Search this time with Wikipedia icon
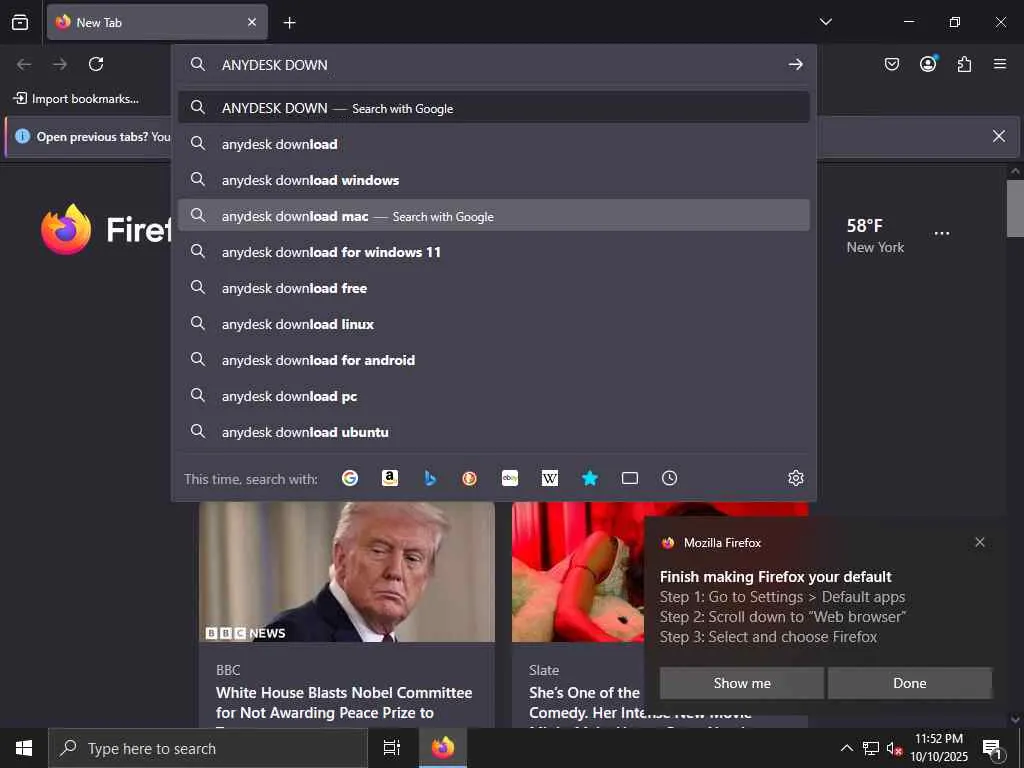Viewport: 1024px width, 768px height. (x=550, y=478)
